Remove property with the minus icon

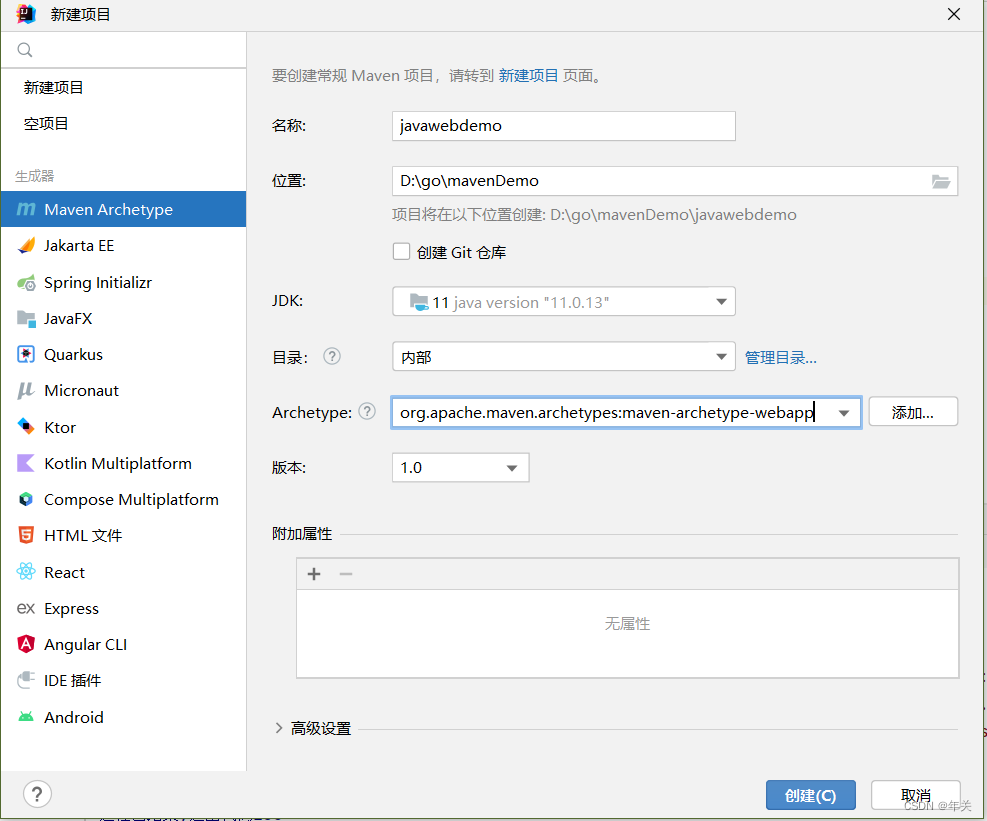coord(346,574)
